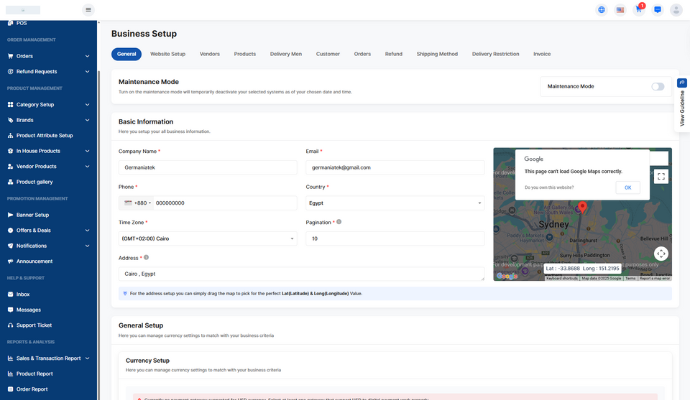Open the cart icon with notification badge
The width and height of the screenshot is (690, 400).
639,9
